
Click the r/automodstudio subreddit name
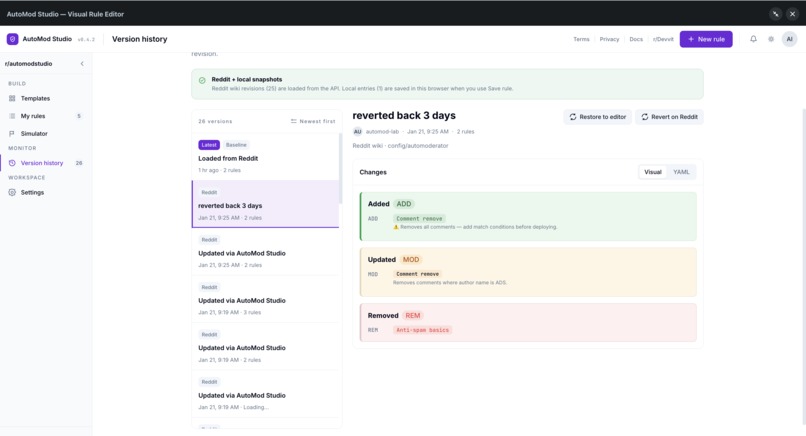point(29,64)
